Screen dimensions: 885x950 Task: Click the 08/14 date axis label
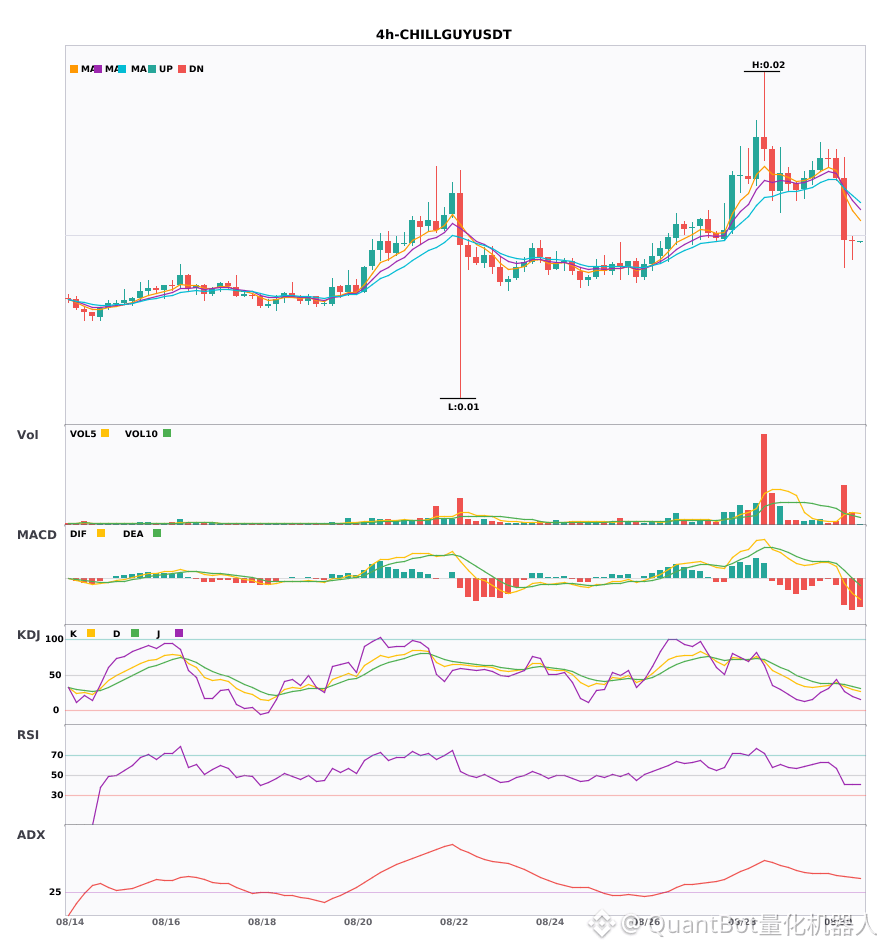click(70, 922)
